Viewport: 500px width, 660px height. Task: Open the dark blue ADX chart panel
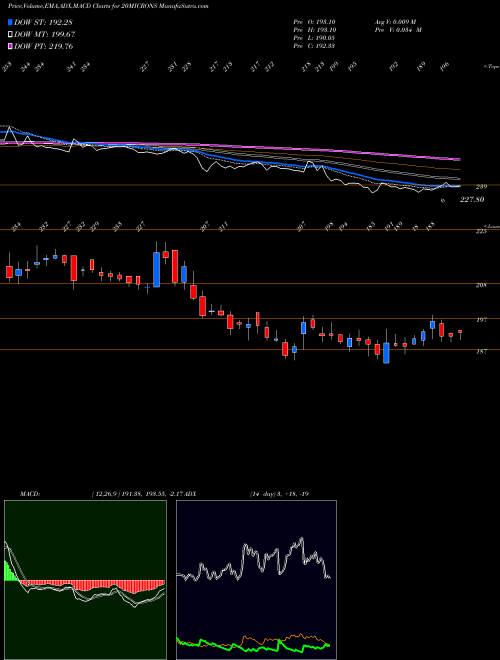coord(256,580)
